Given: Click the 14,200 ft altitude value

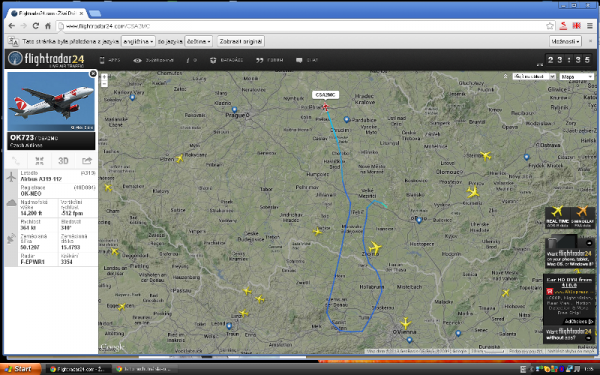Looking at the screenshot, I should [x=31, y=213].
